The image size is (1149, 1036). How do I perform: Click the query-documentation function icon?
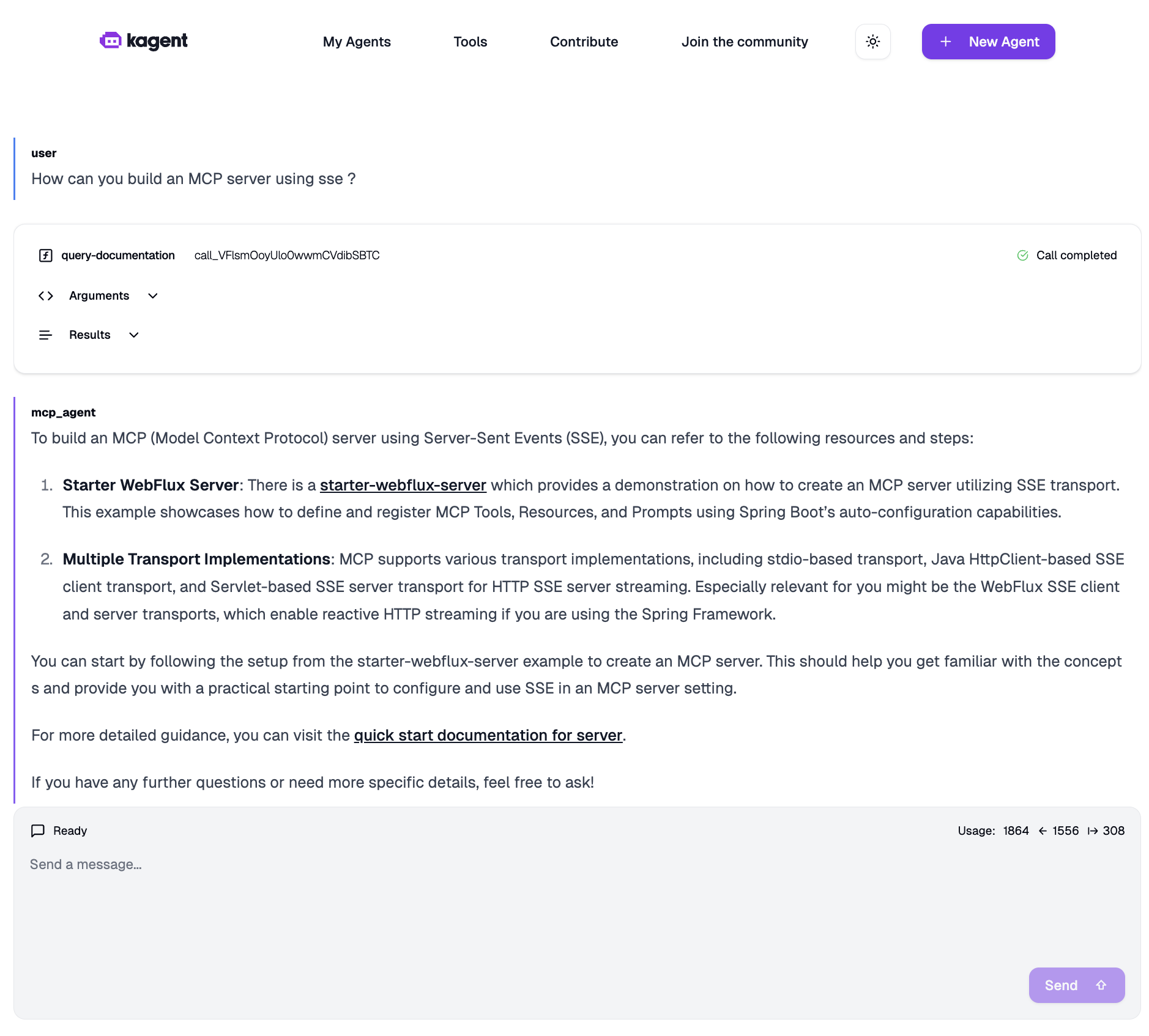click(46, 256)
